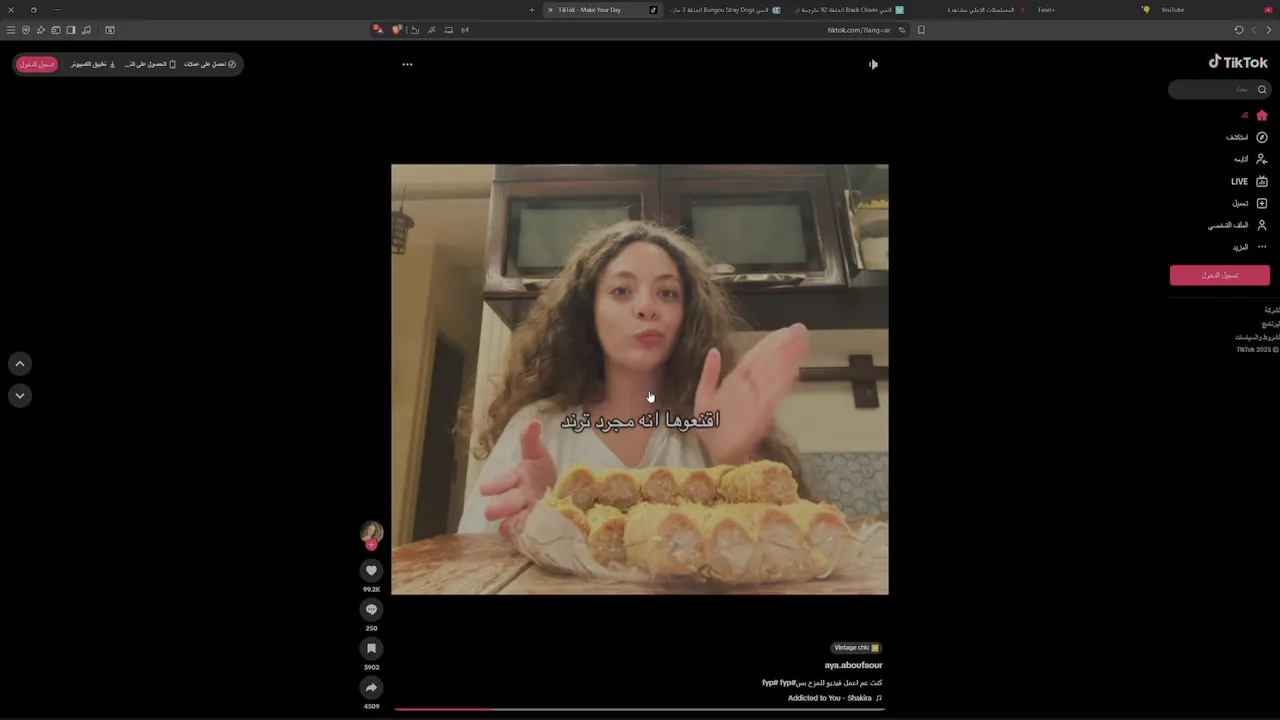Open the aya.aboufaour username link
Viewport: 1280px width, 720px height.
853,665
